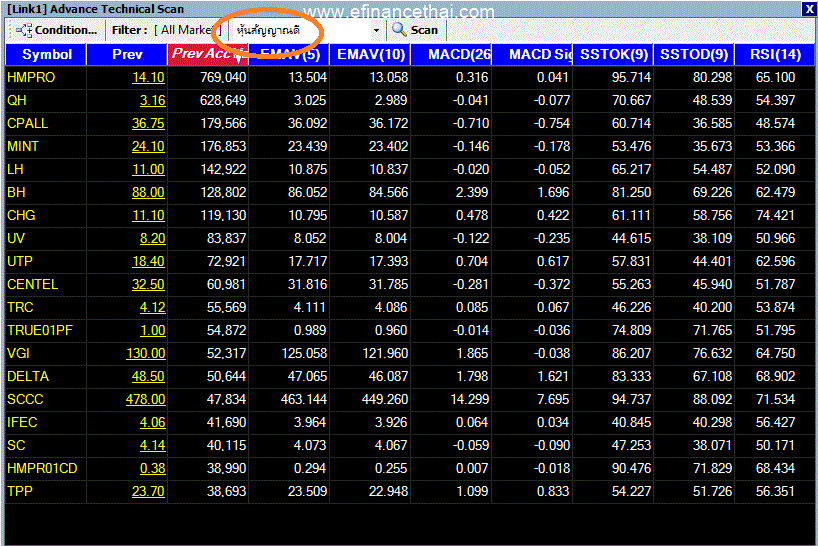Open the 14.10 price link for HMPRO

tap(148, 77)
